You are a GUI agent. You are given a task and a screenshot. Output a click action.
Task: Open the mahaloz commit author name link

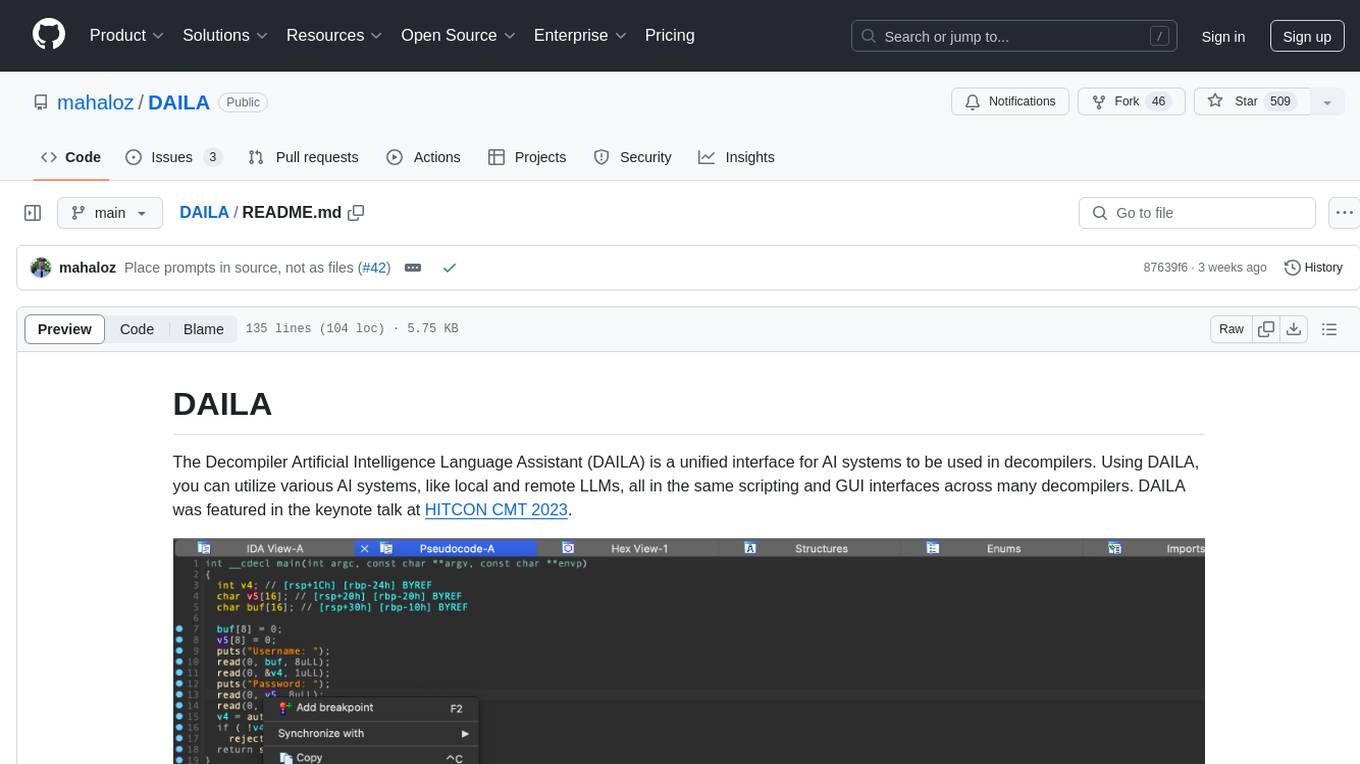pos(88,268)
